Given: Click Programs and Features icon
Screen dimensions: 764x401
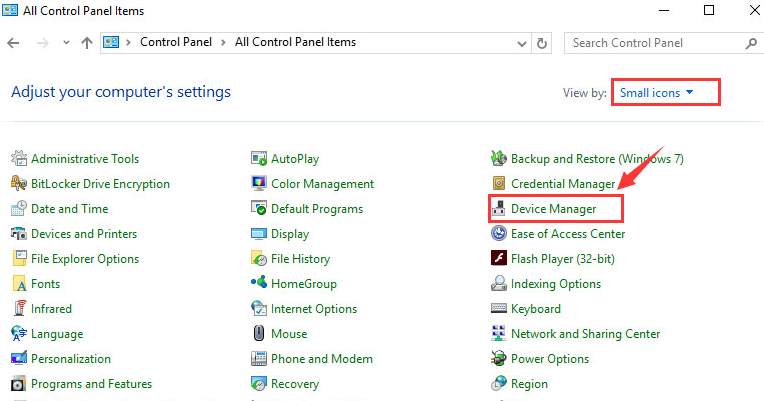Looking at the screenshot, I should coord(19,383).
